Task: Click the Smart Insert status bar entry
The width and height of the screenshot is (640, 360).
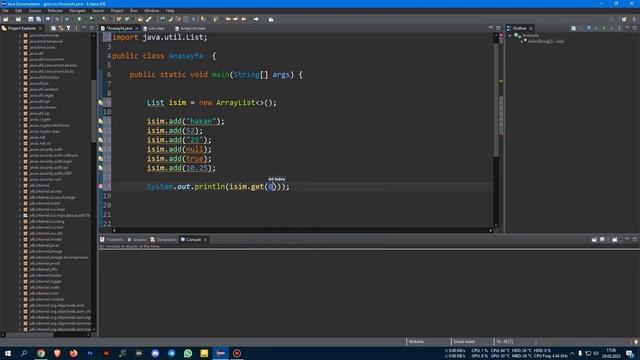Action: tap(464, 342)
